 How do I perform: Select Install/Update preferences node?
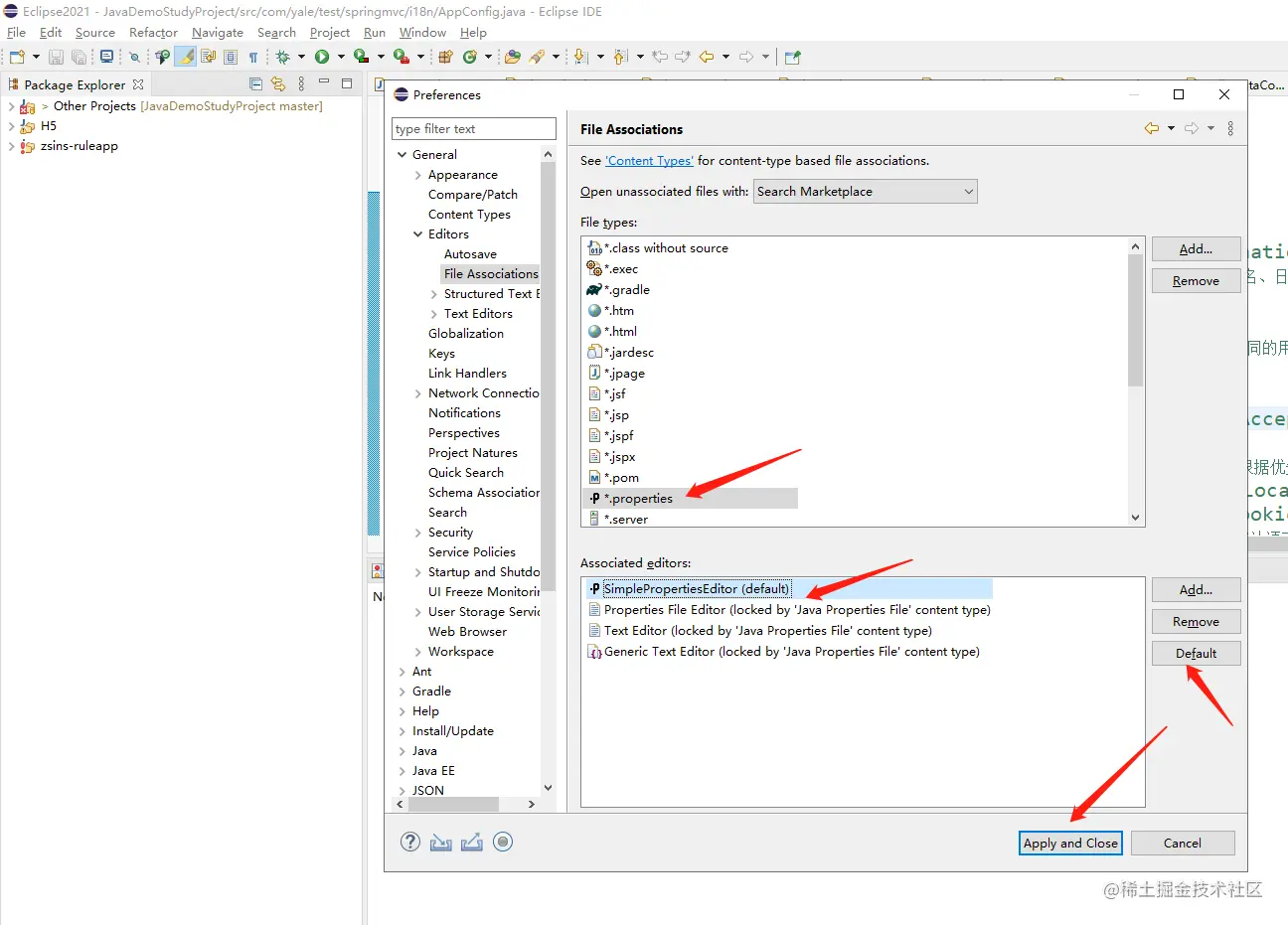(x=452, y=731)
